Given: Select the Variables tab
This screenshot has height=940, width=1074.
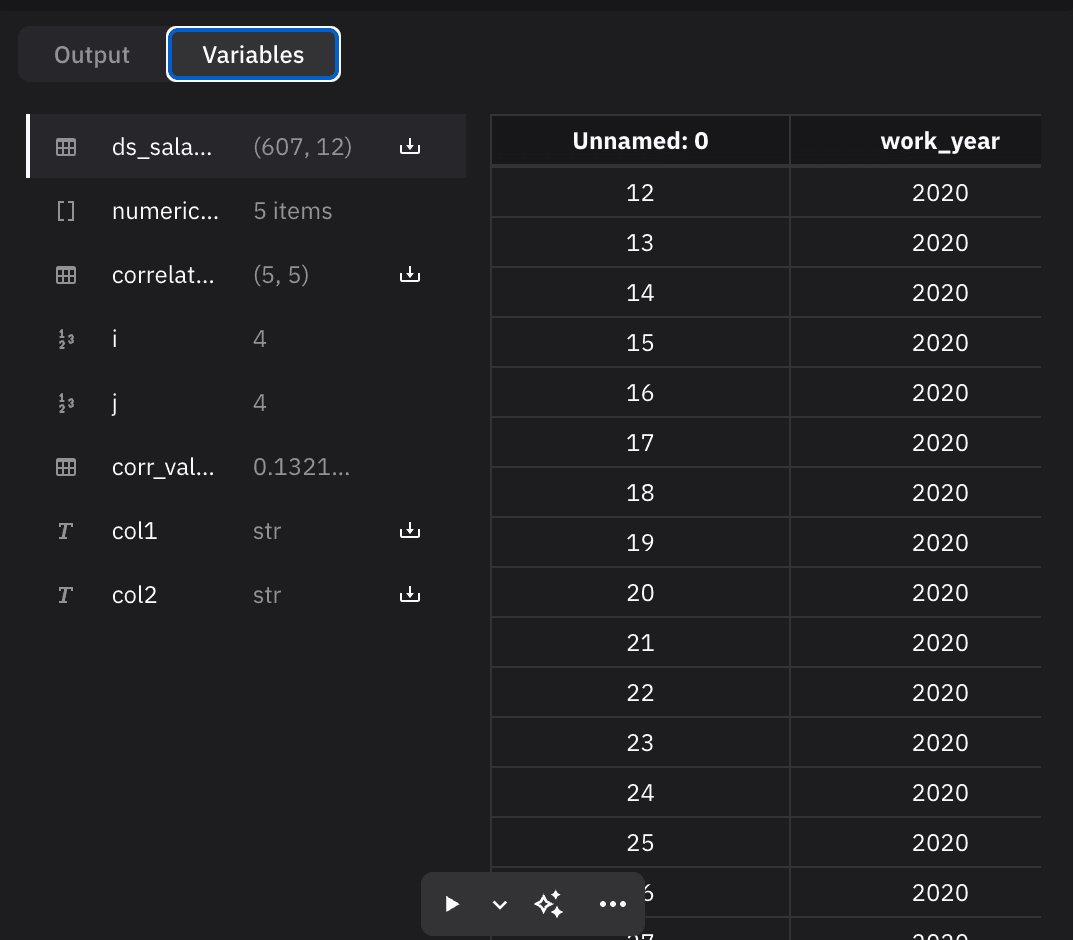Looking at the screenshot, I should [x=253, y=55].
